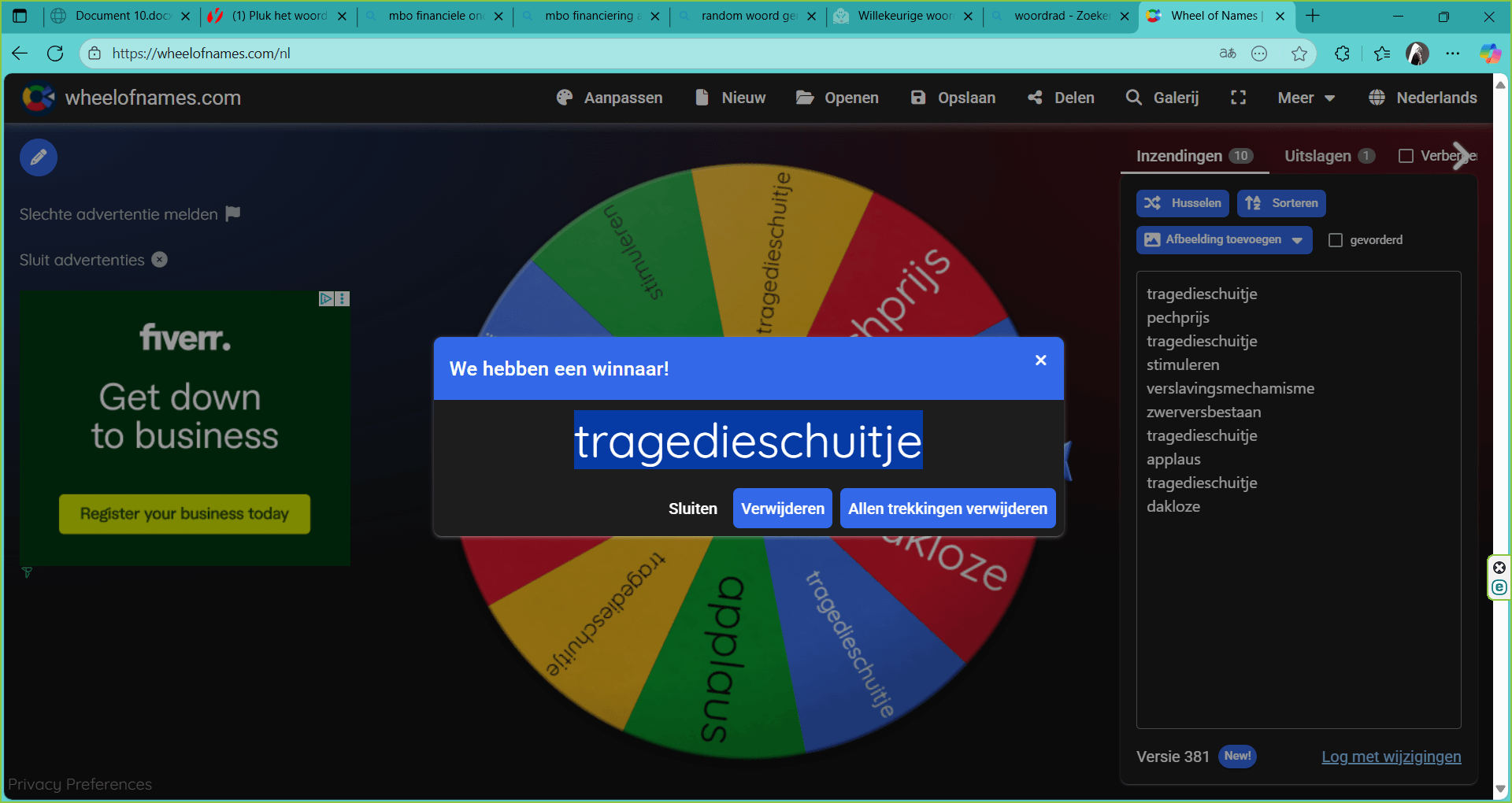Enable the gevorderd checkbox
This screenshot has height=803, width=1512.
tap(1336, 240)
